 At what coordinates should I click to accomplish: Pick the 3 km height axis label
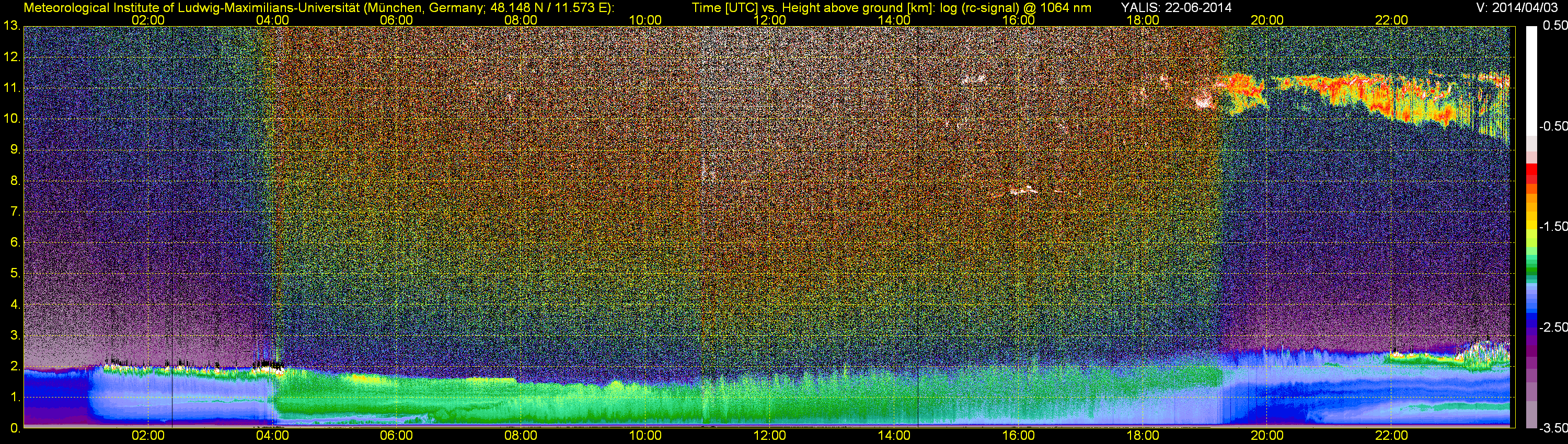click(x=15, y=335)
